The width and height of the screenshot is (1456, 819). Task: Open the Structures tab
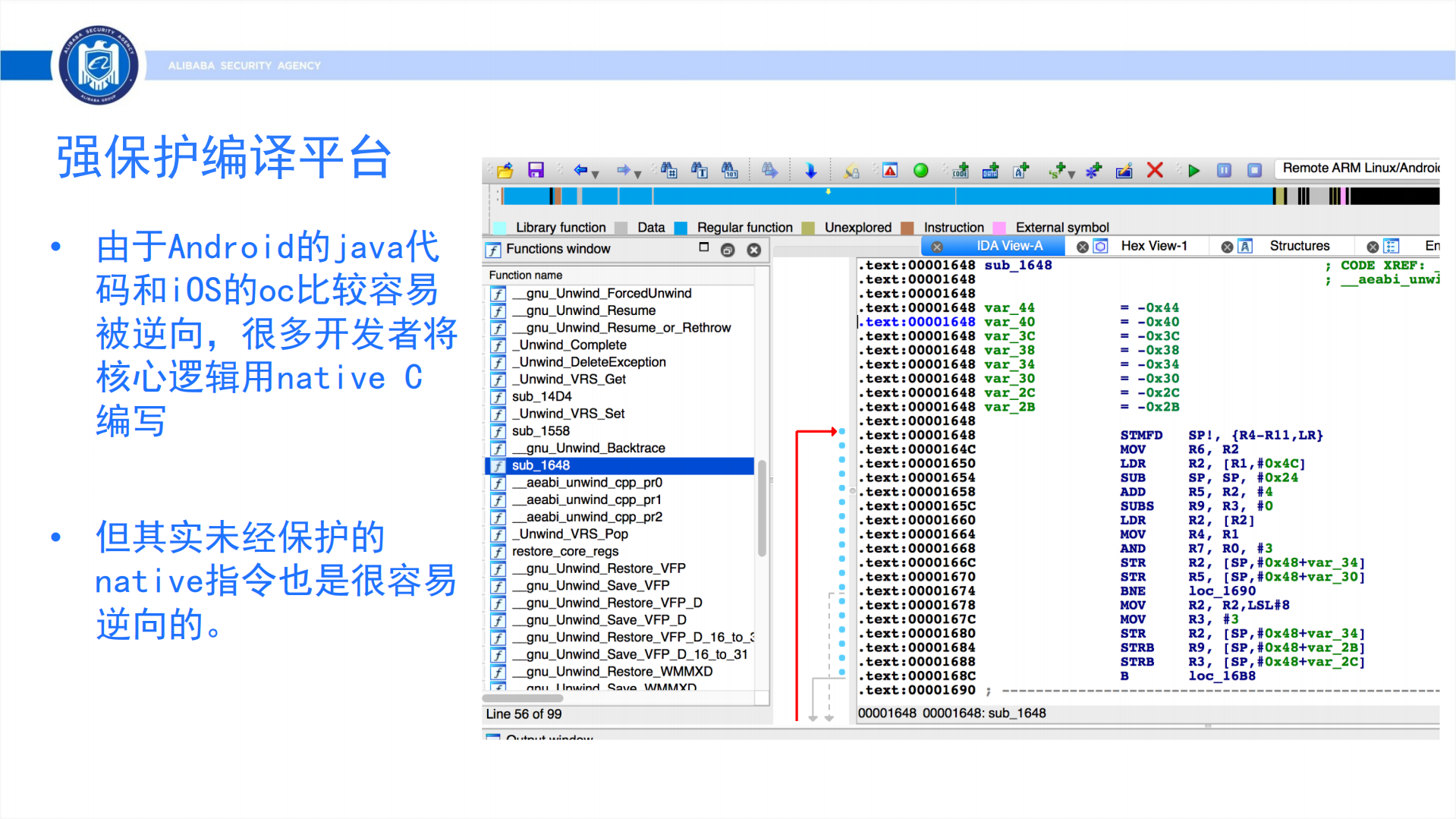pos(1300,245)
